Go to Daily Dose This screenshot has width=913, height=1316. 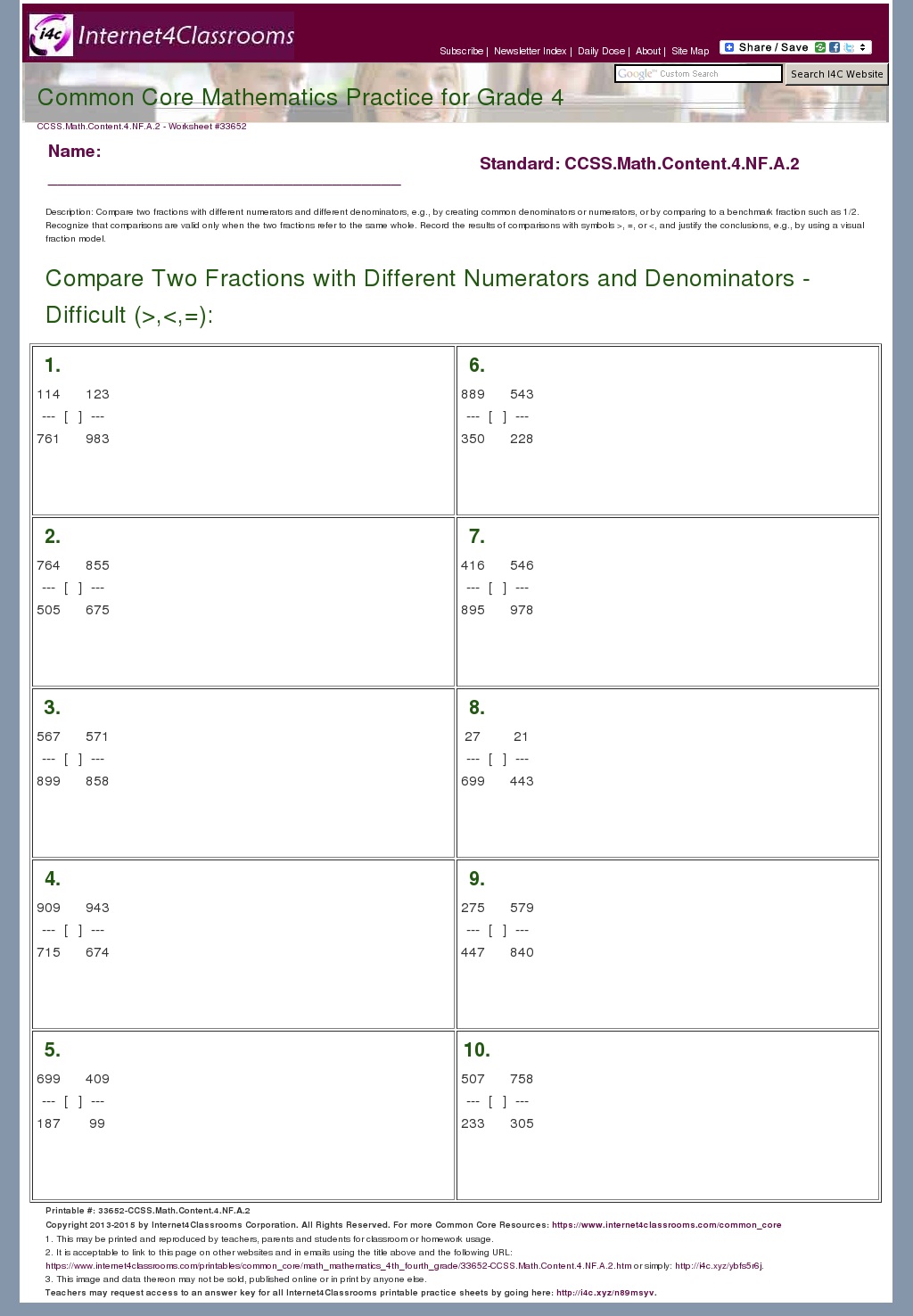coord(601,51)
